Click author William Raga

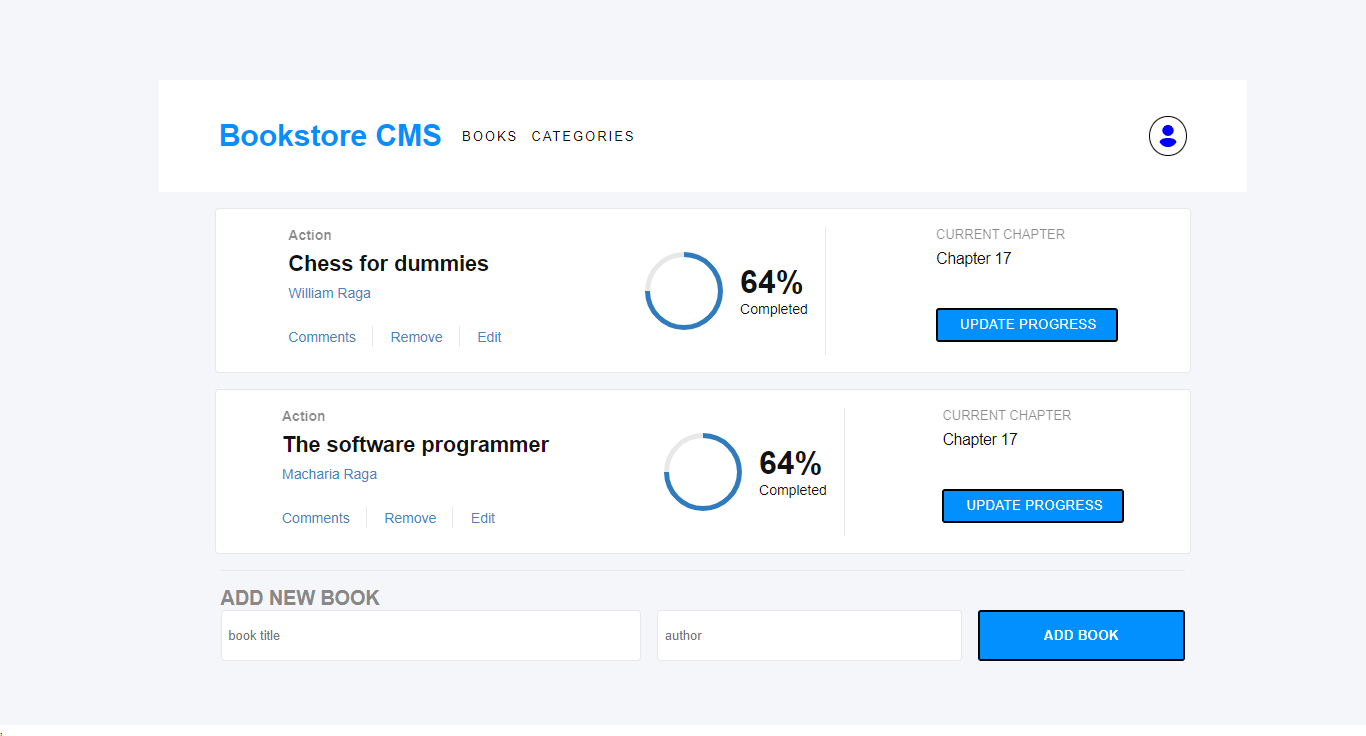click(329, 293)
